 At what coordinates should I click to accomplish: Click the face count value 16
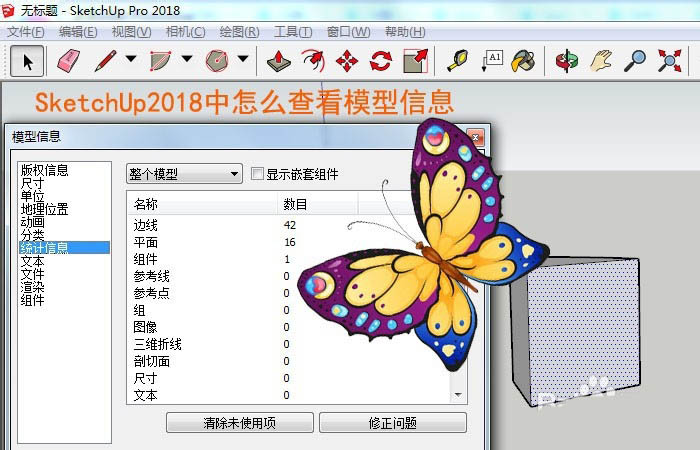(x=290, y=242)
